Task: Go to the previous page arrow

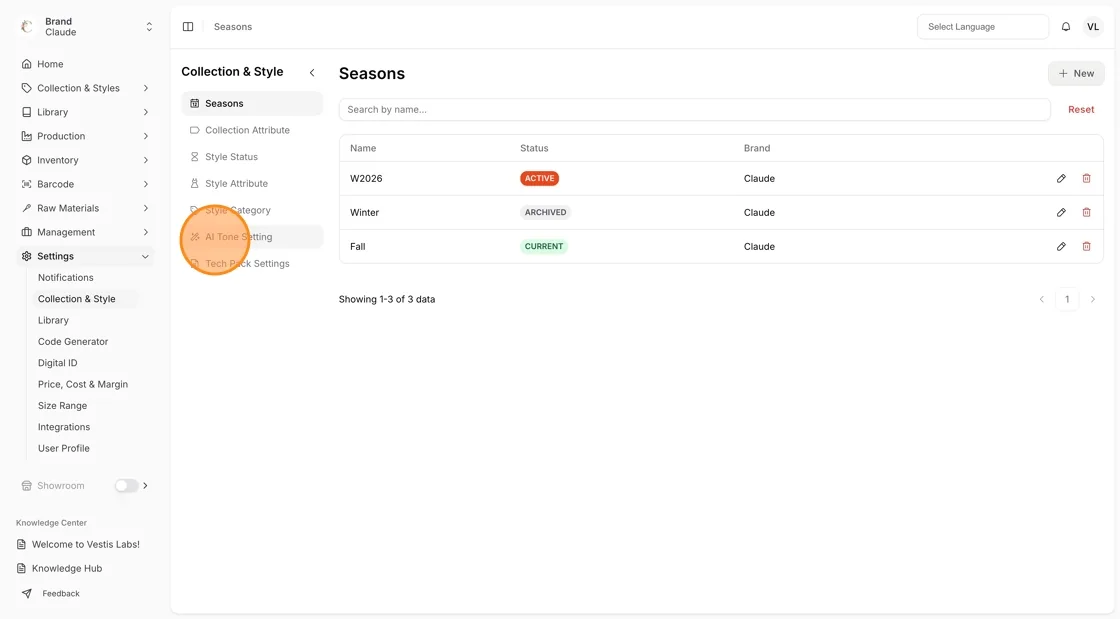Action: pos(1041,299)
